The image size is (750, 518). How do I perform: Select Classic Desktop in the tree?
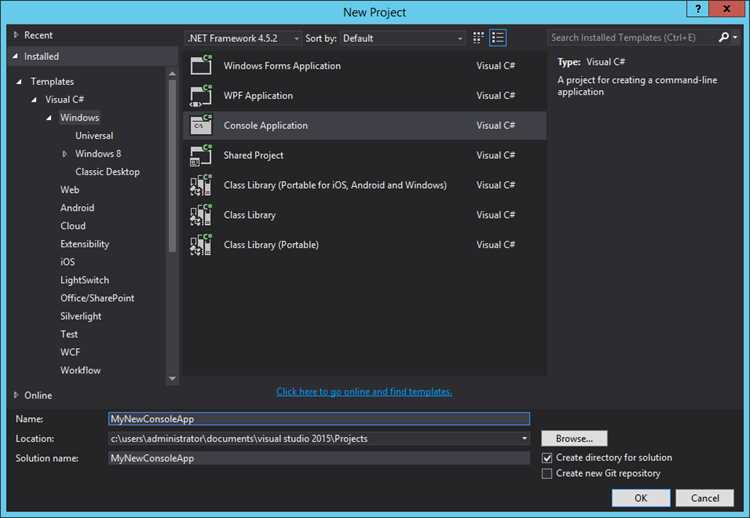[x=108, y=172]
